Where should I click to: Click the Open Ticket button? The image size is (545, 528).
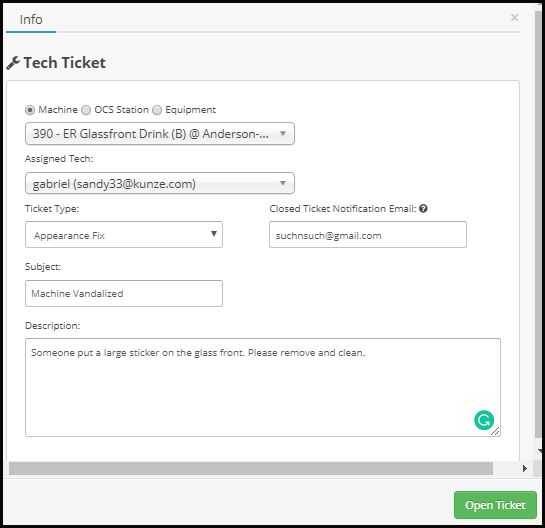click(x=495, y=505)
